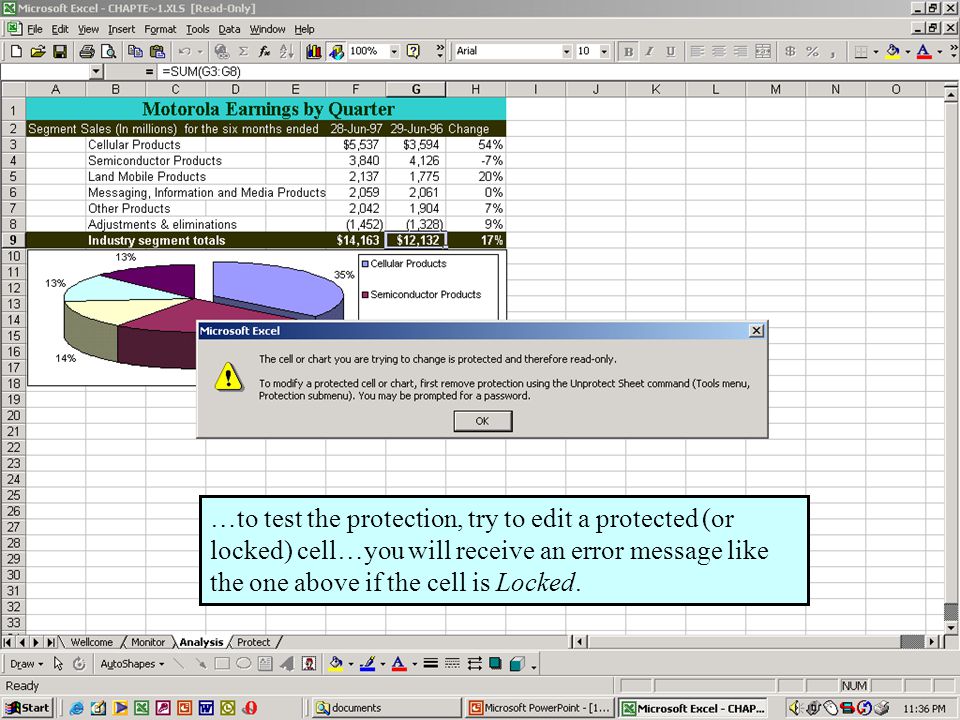The height and width of the screenshot is (720, 960).
Task: Save the workbook with the floppy disk icon
Action: [59, 51]
